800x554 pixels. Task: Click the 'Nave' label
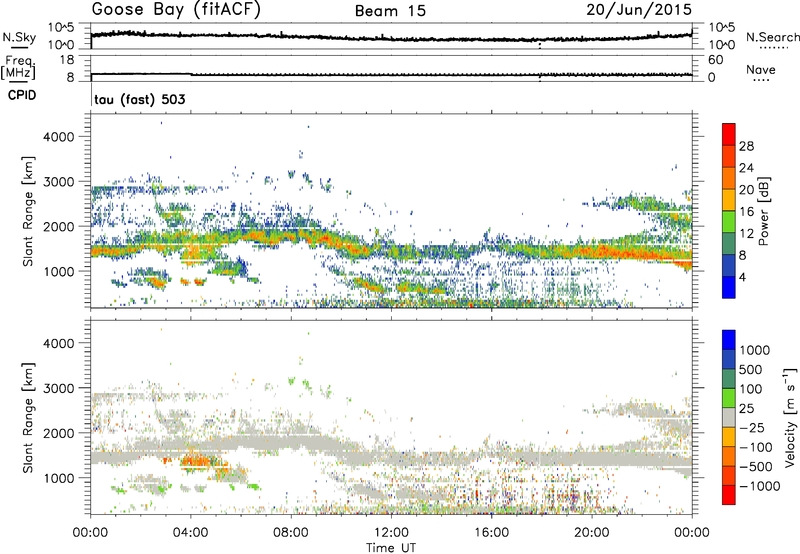point(761,69)
